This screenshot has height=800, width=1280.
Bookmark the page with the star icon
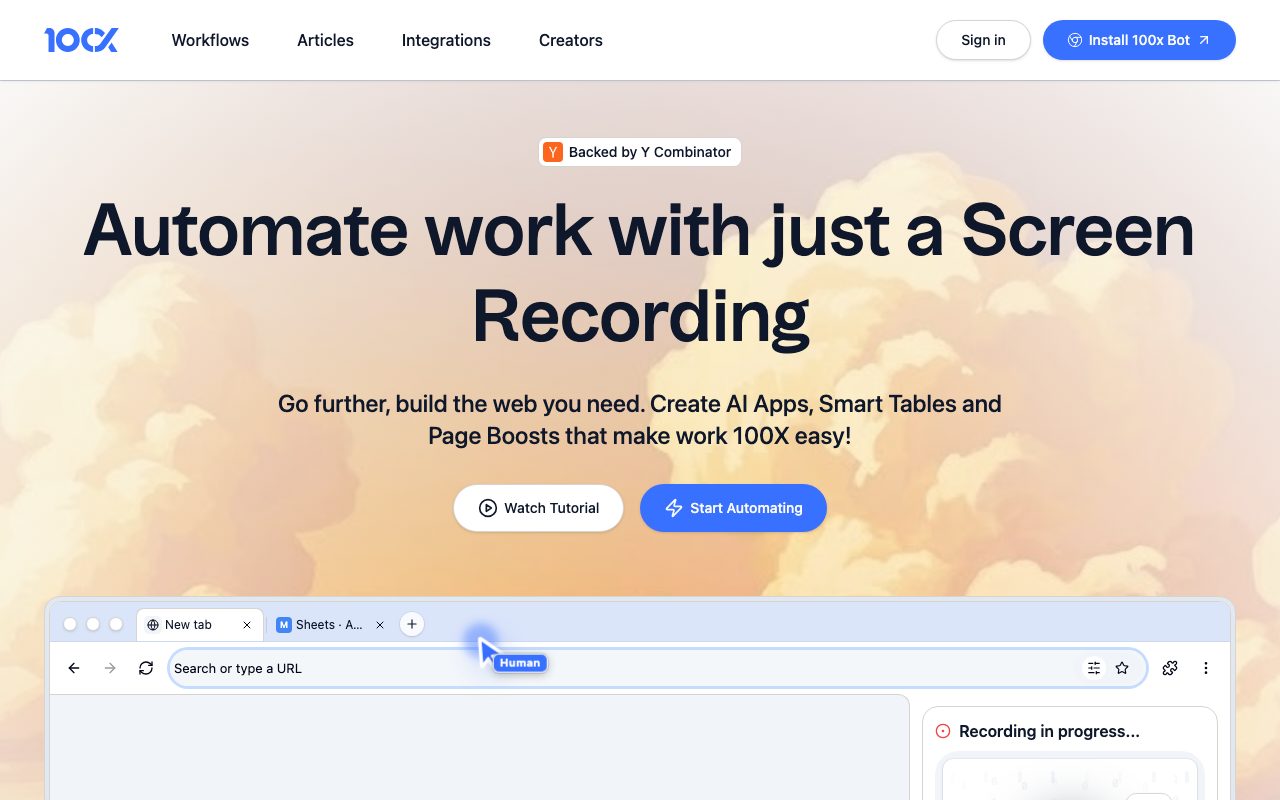[x=1122, y=668]
